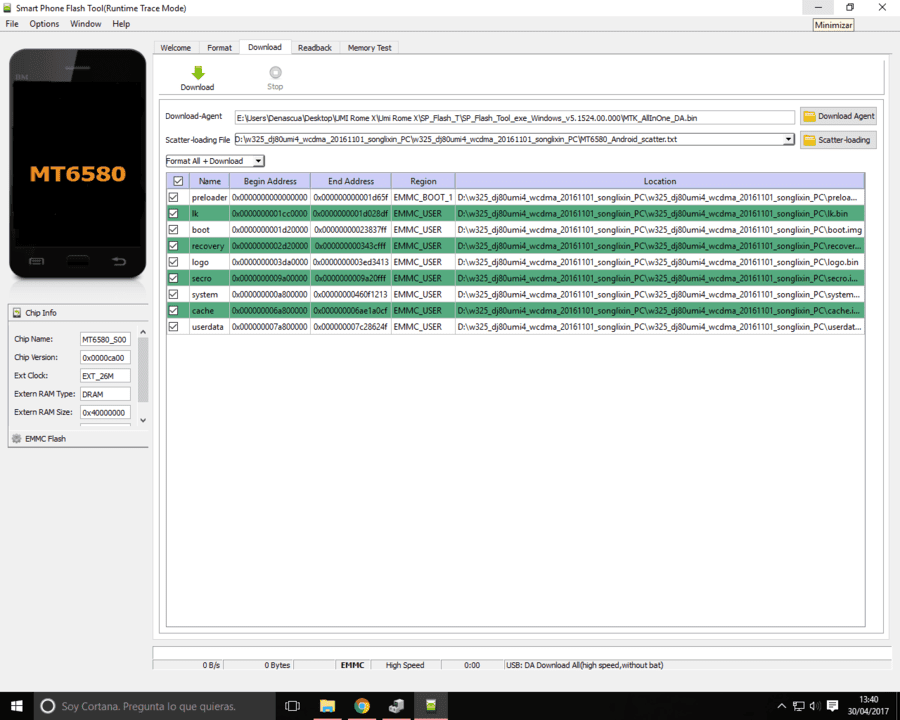Click the Chip Info panel icon
Image resolution: width=900 pixels, height=720 pixels.
click(17, 313)
